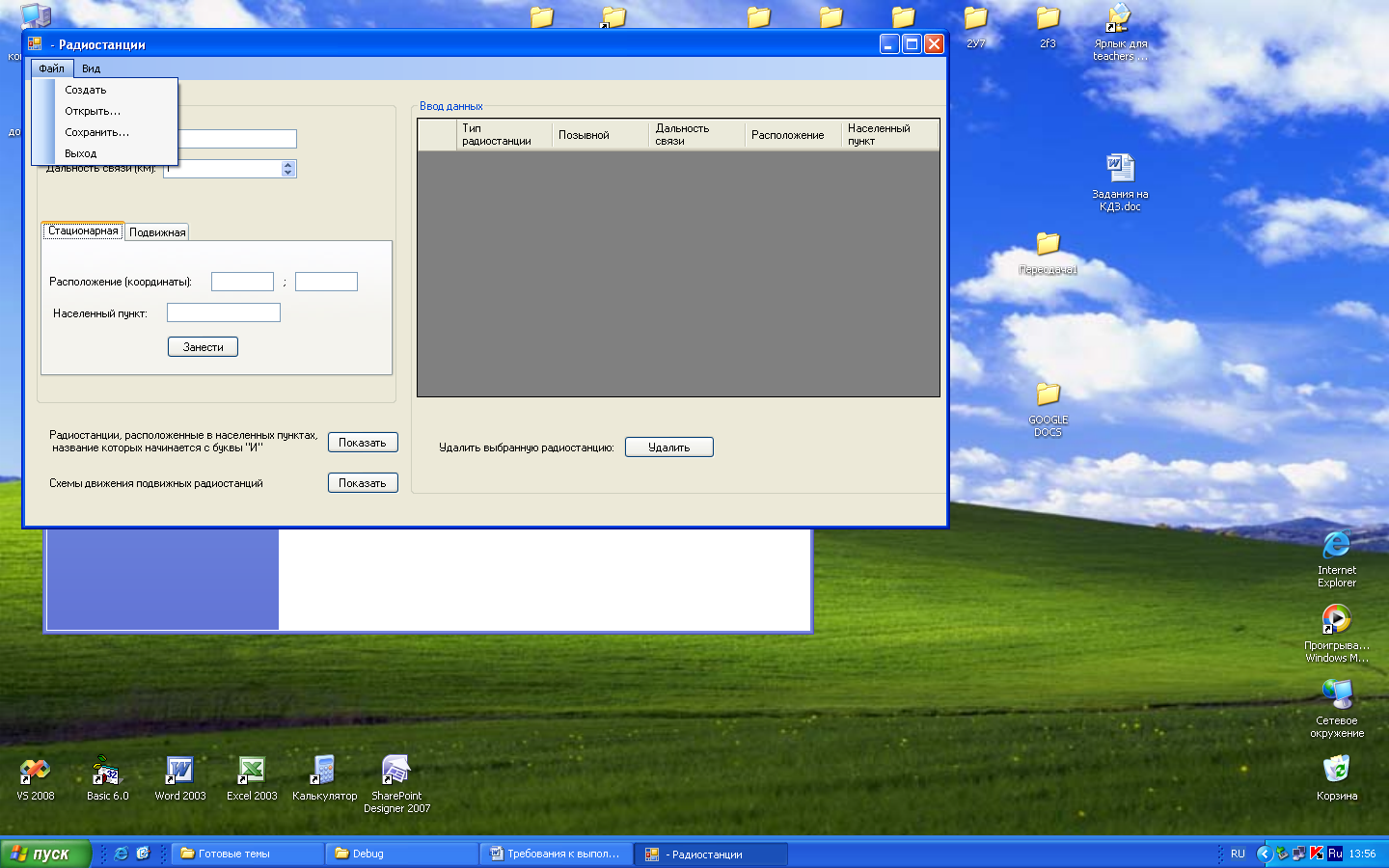
Task: Click the Ru tray indicator icon
Action: coord(1335,854)
